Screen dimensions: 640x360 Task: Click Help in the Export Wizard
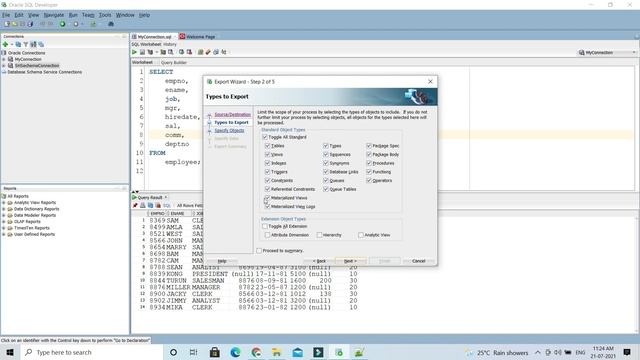[x=222, y=261]
